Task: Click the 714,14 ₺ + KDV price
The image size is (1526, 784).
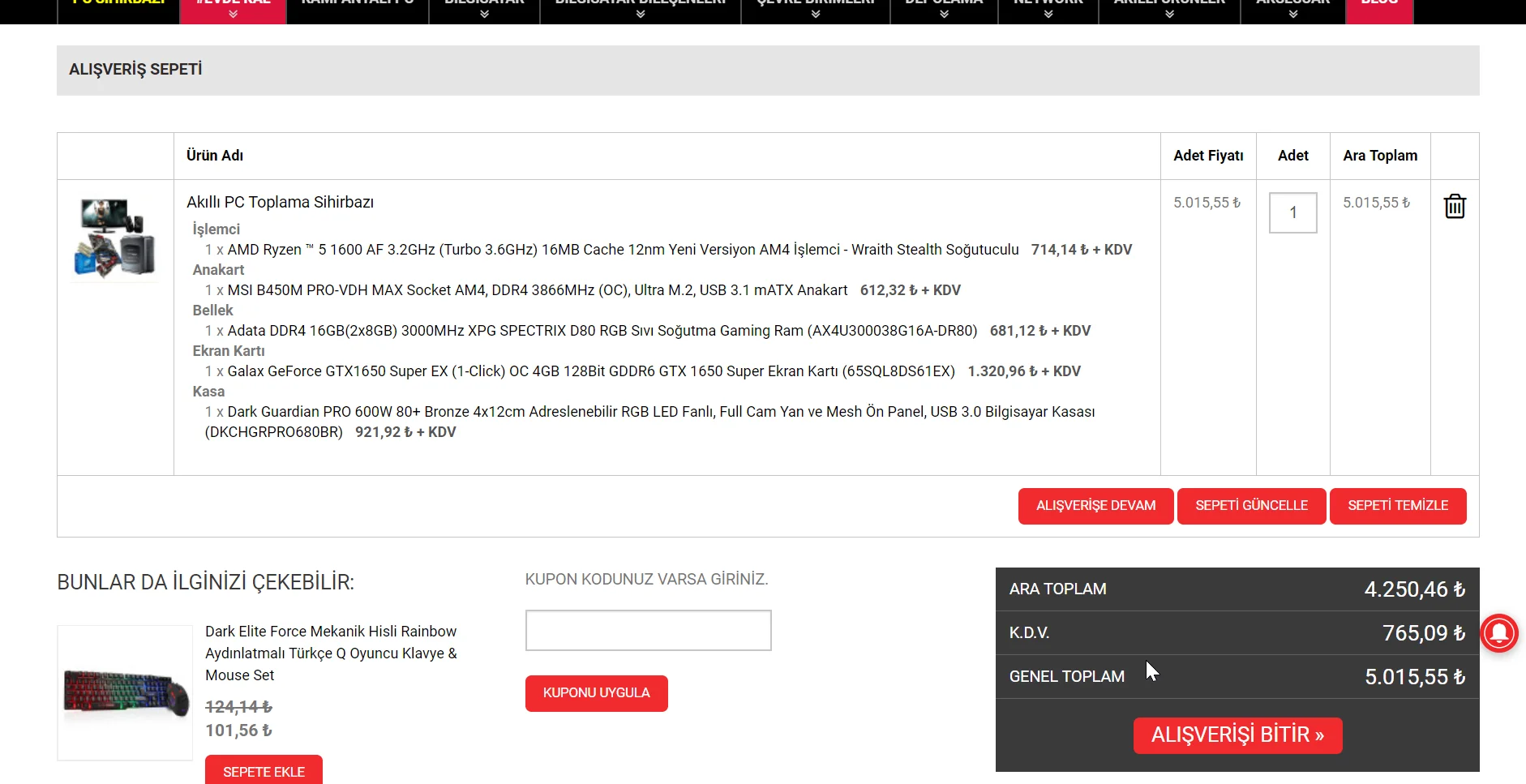Action: point(1082,250)
